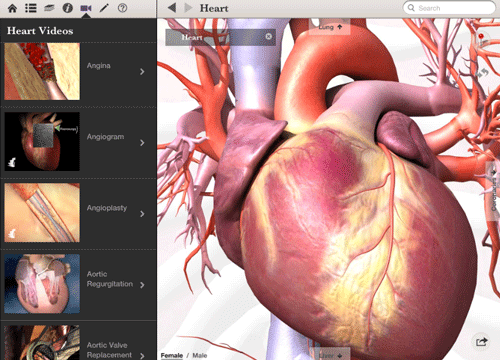
Task: Select the 'Aortic Valve Replacement' label
Action: click(109, 350)
